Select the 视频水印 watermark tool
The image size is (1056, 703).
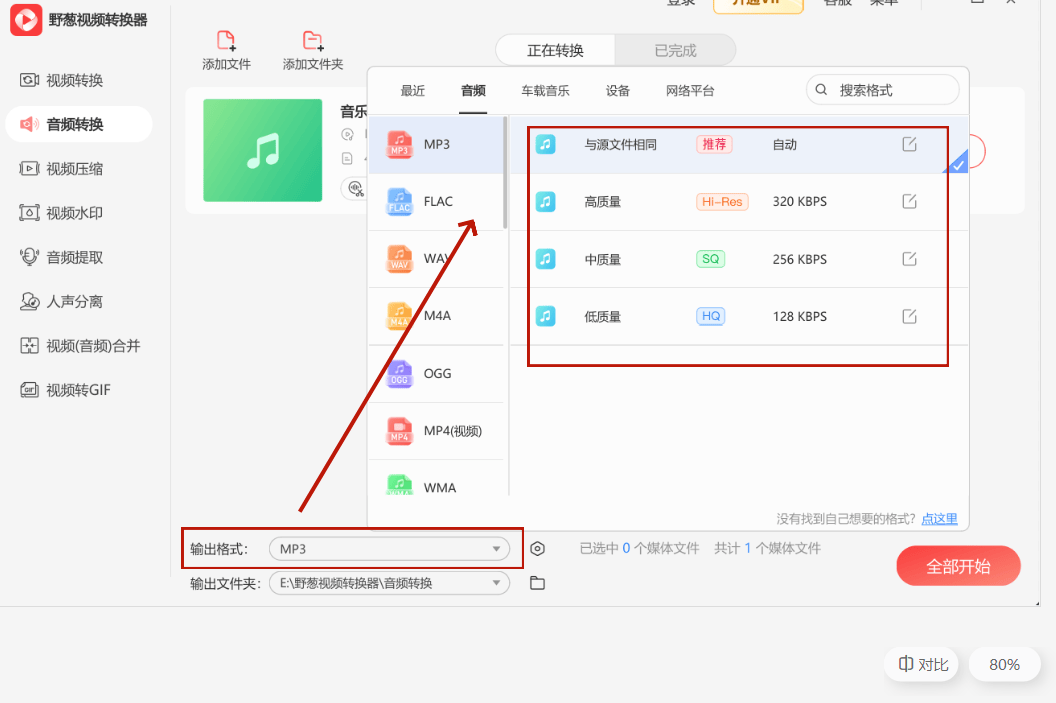coord(66,212)
